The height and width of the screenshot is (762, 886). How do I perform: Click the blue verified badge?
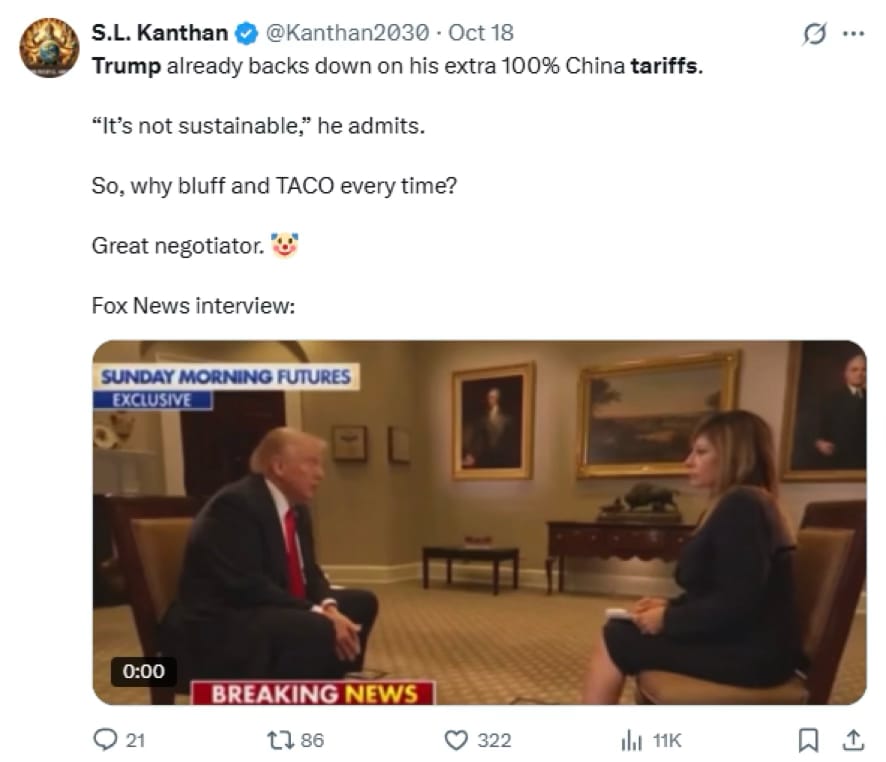tap(246, 33)
